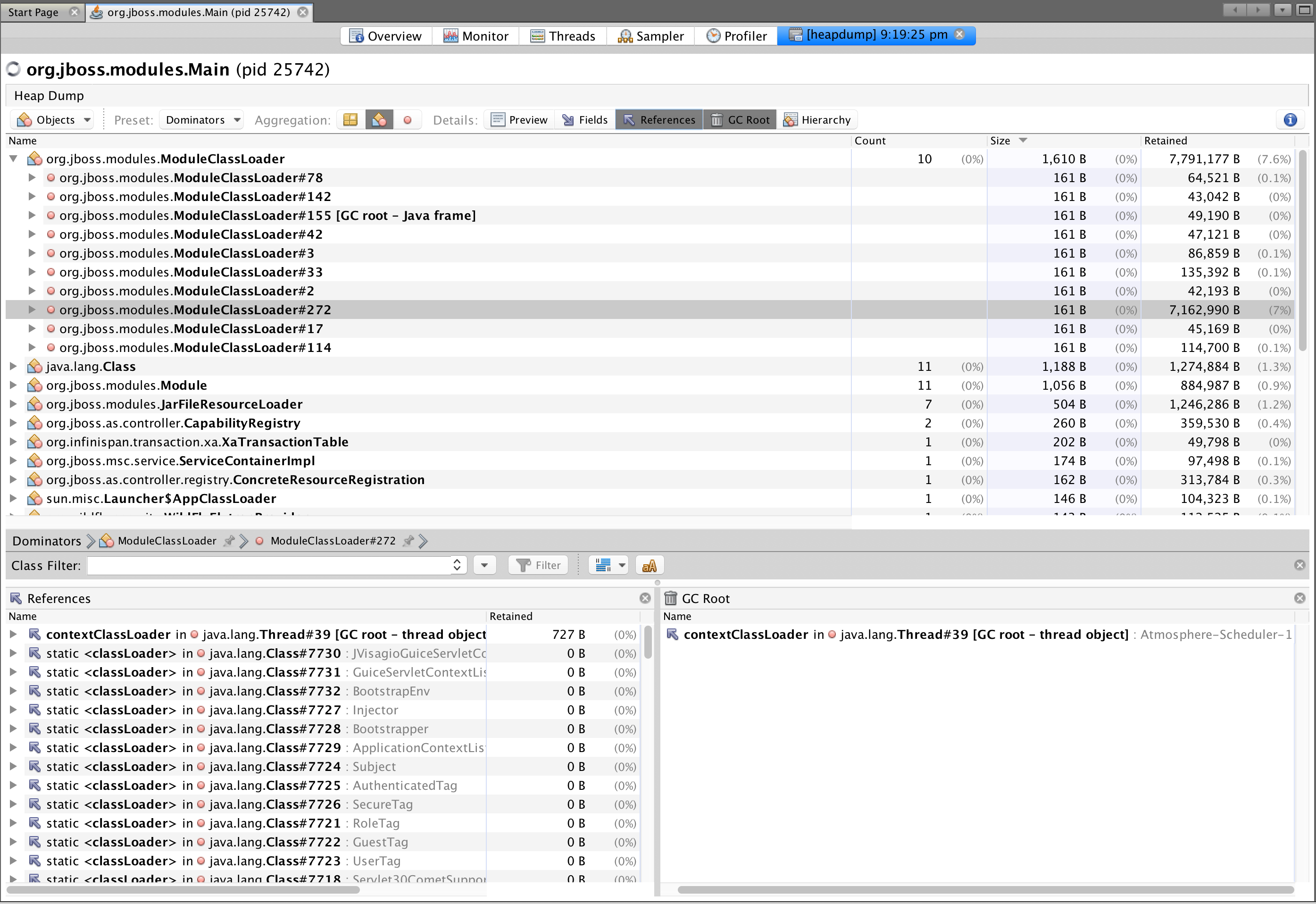Open the Sampler tab
This screenshot has height=904, width=1316.
(650, 36)
